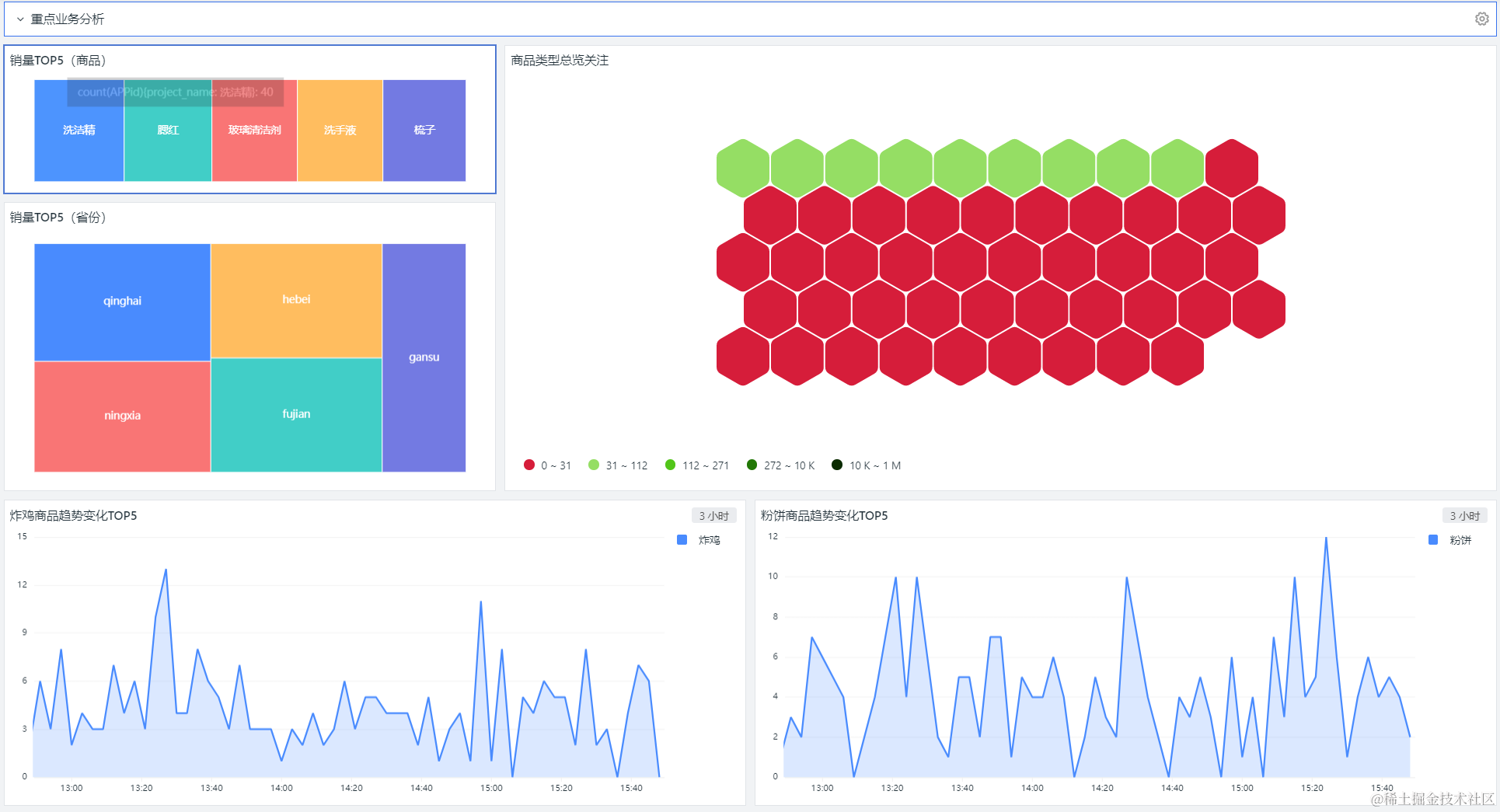1500x812 pixels.
Task: Click the 商品类型总览关注 panel title
Action: click(560, 61)
